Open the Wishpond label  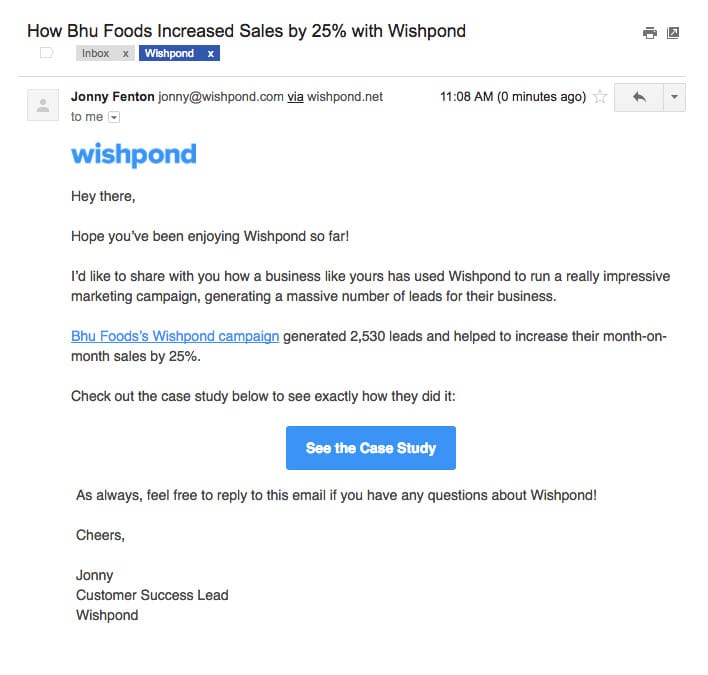pyautogui.click(x=169, y=53)
